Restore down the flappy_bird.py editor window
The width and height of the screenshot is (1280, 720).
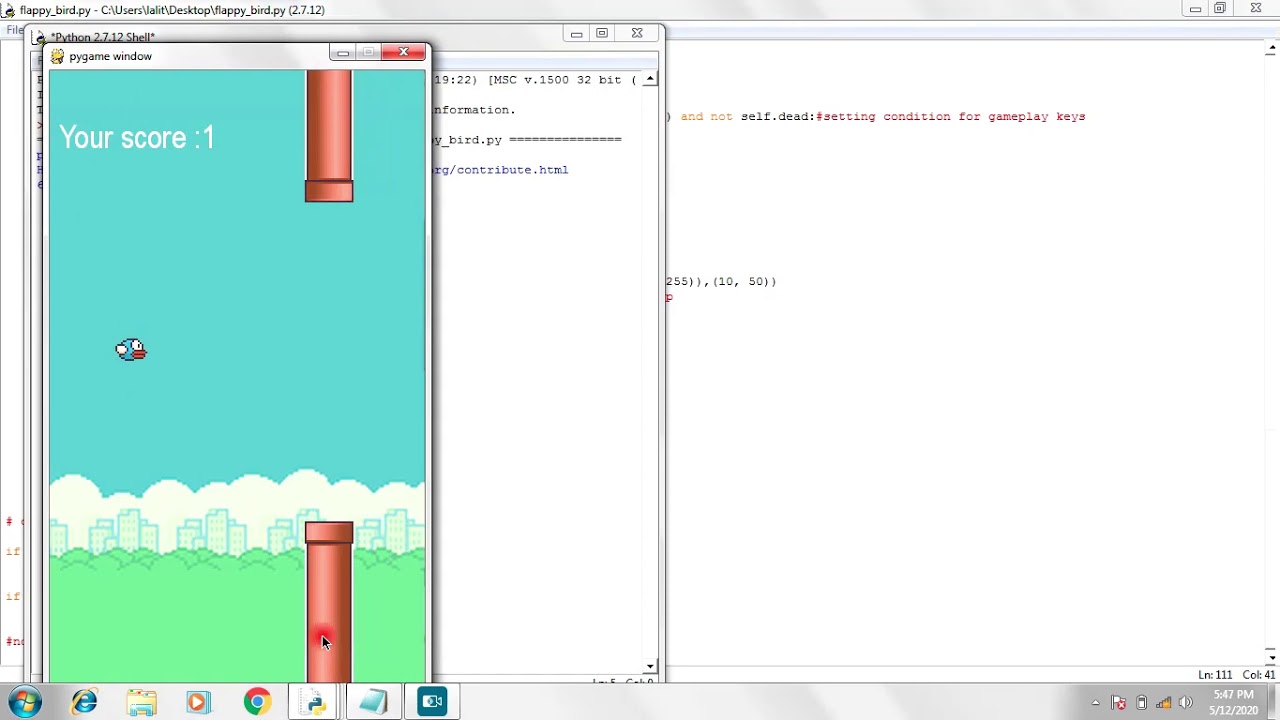click(1220, 9)
